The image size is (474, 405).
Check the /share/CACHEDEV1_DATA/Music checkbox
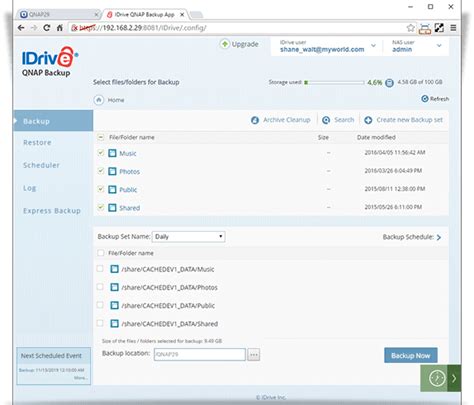point(100,269)
